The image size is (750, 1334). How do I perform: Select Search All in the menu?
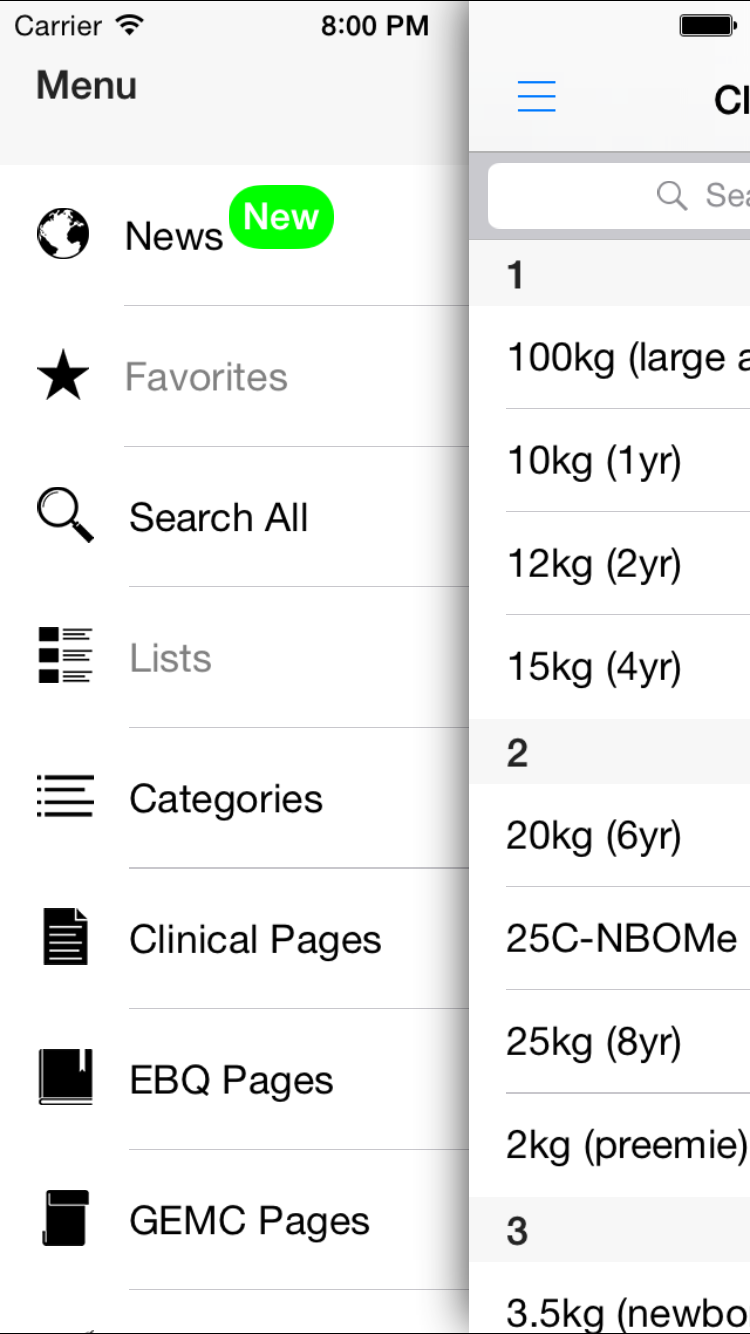[219, 518]
